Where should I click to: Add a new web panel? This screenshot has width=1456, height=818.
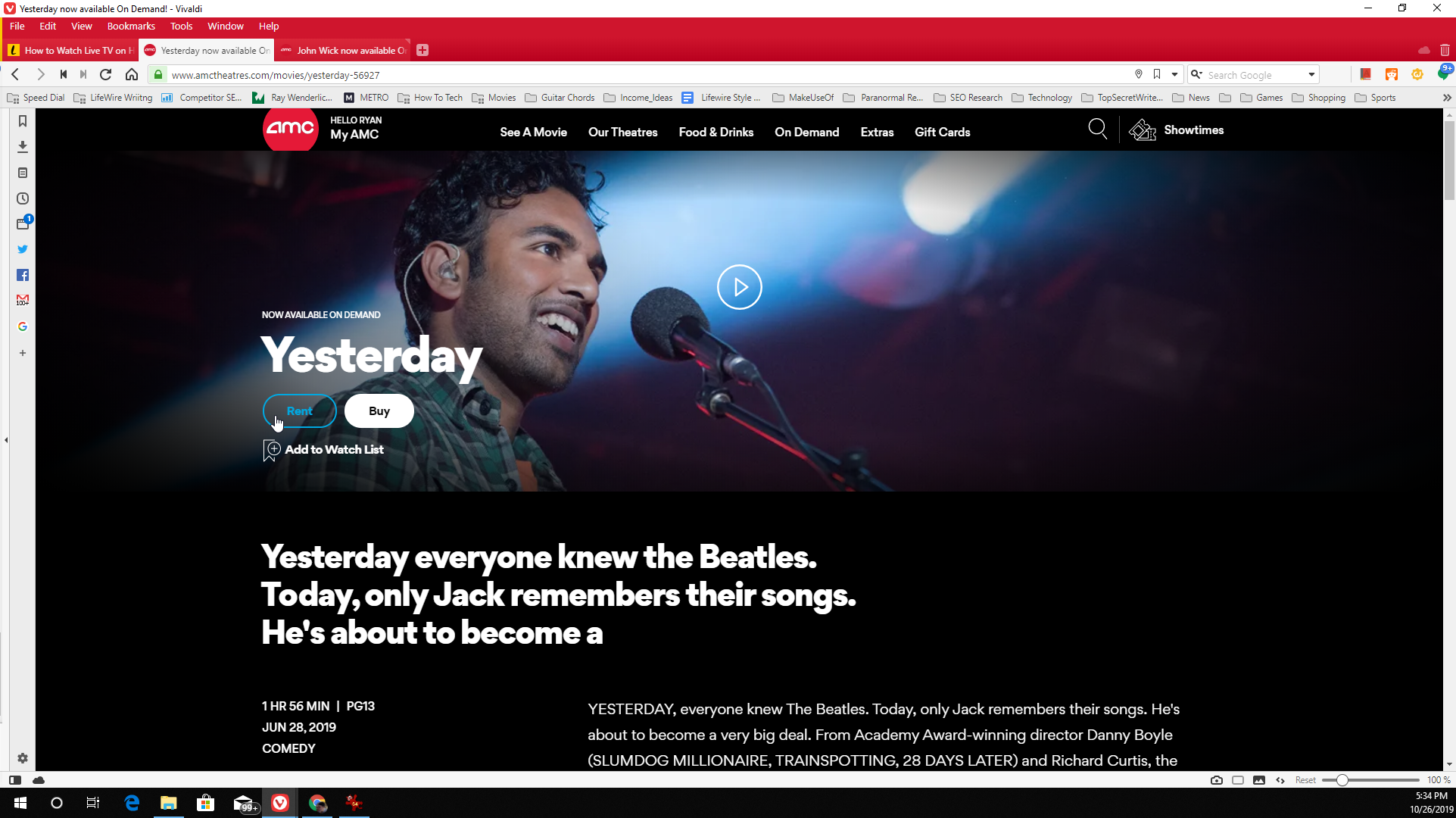pos(23,353)
